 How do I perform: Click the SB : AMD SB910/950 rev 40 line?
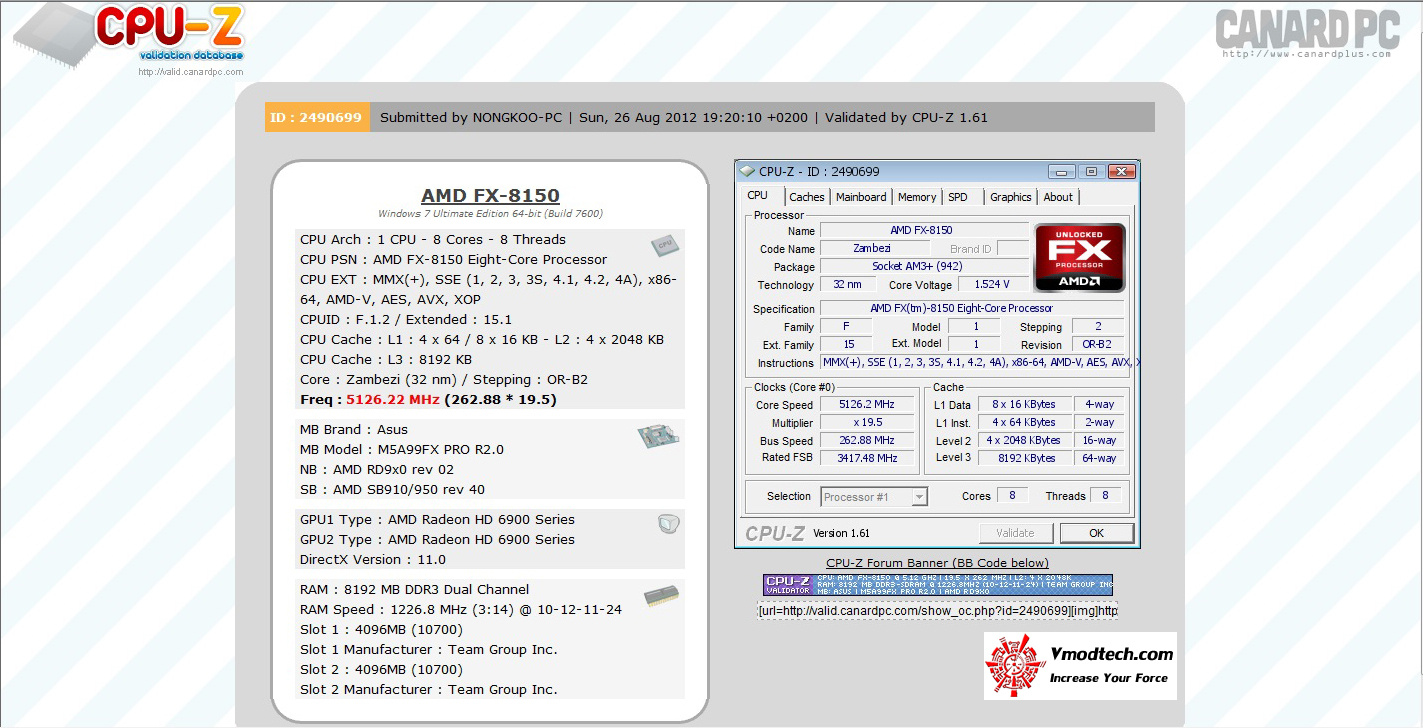tap(392, 490)
